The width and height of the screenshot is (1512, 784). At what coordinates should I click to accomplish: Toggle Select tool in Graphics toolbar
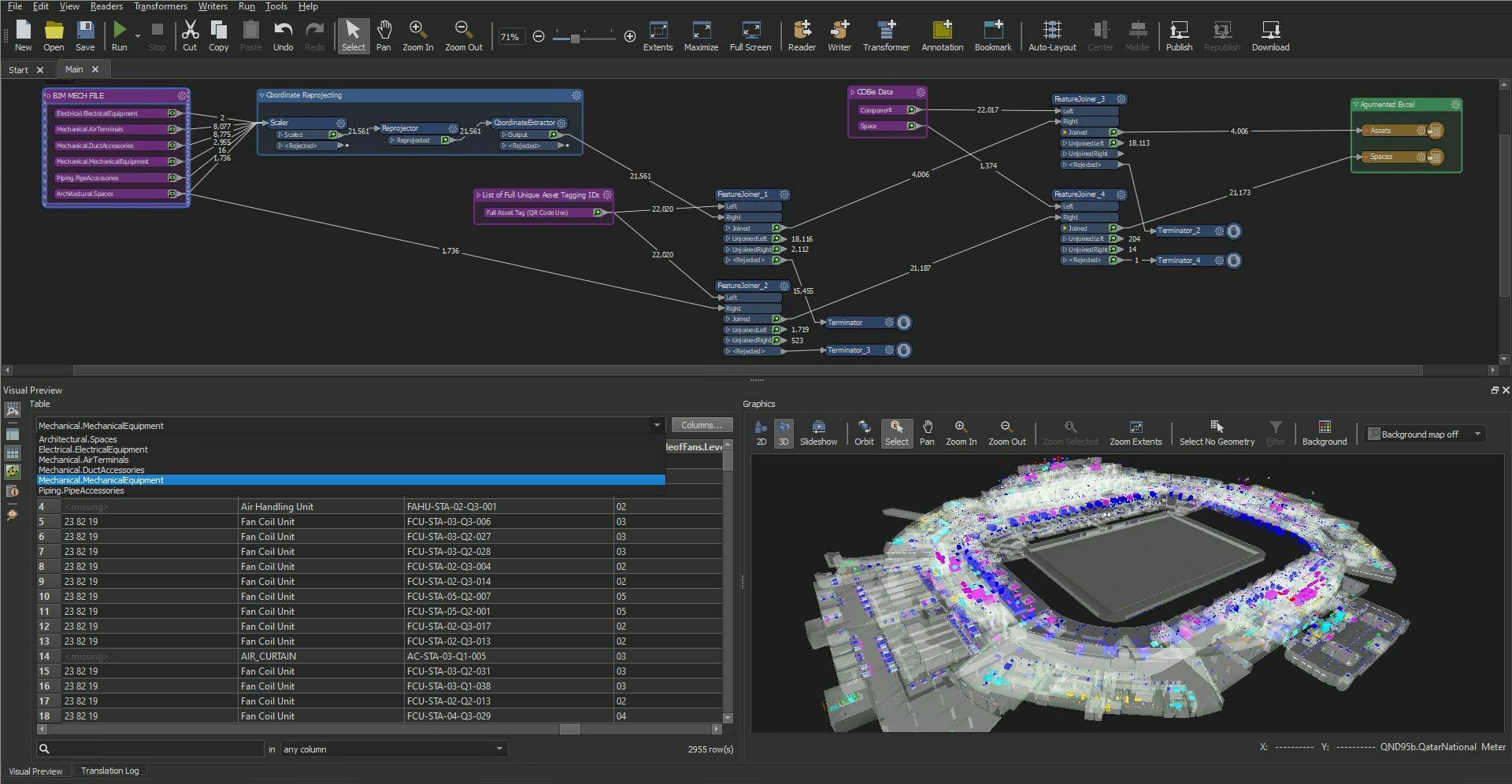[x=896, y=433]
